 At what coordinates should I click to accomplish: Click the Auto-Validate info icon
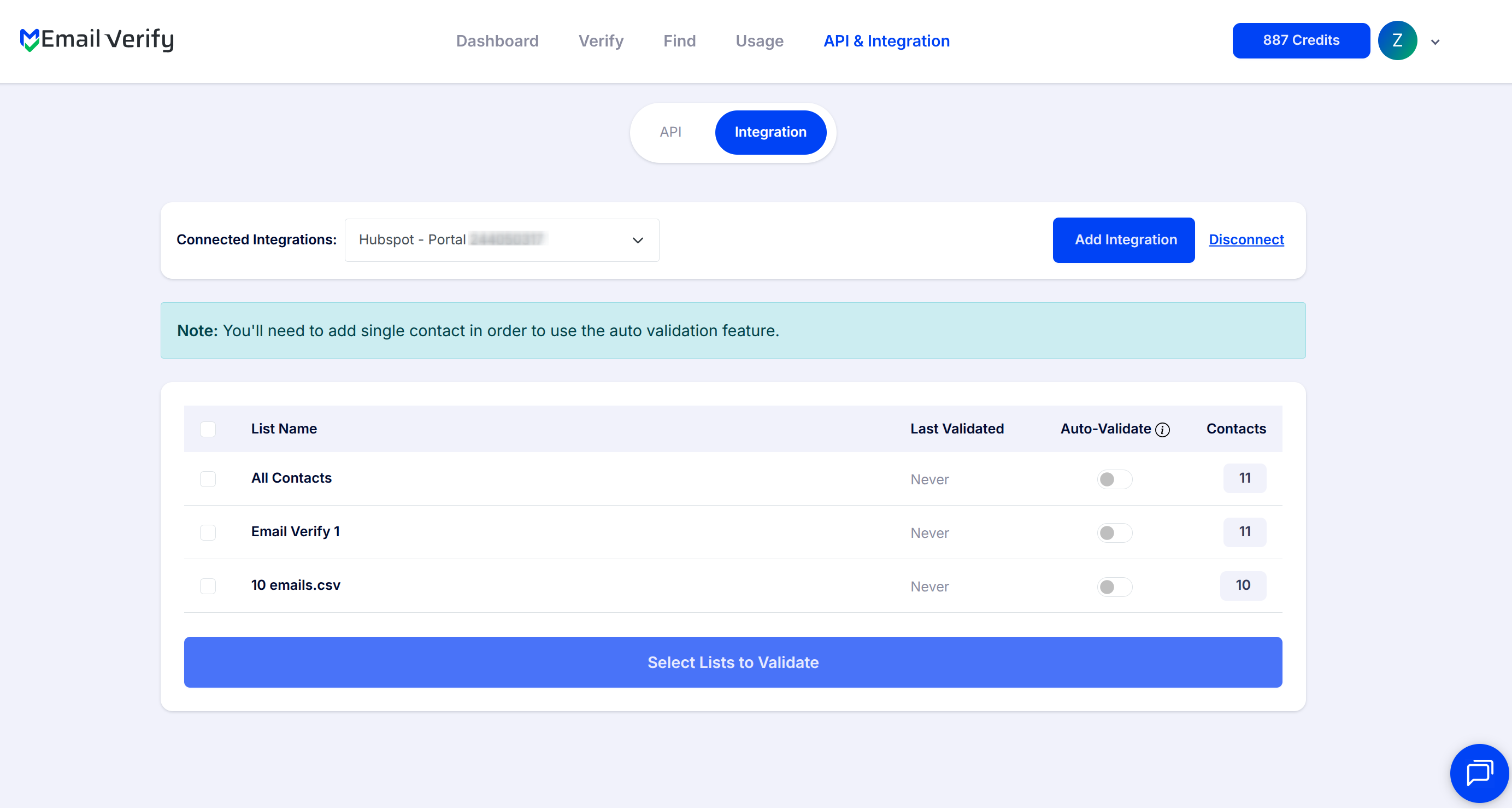coord(1162,430)
